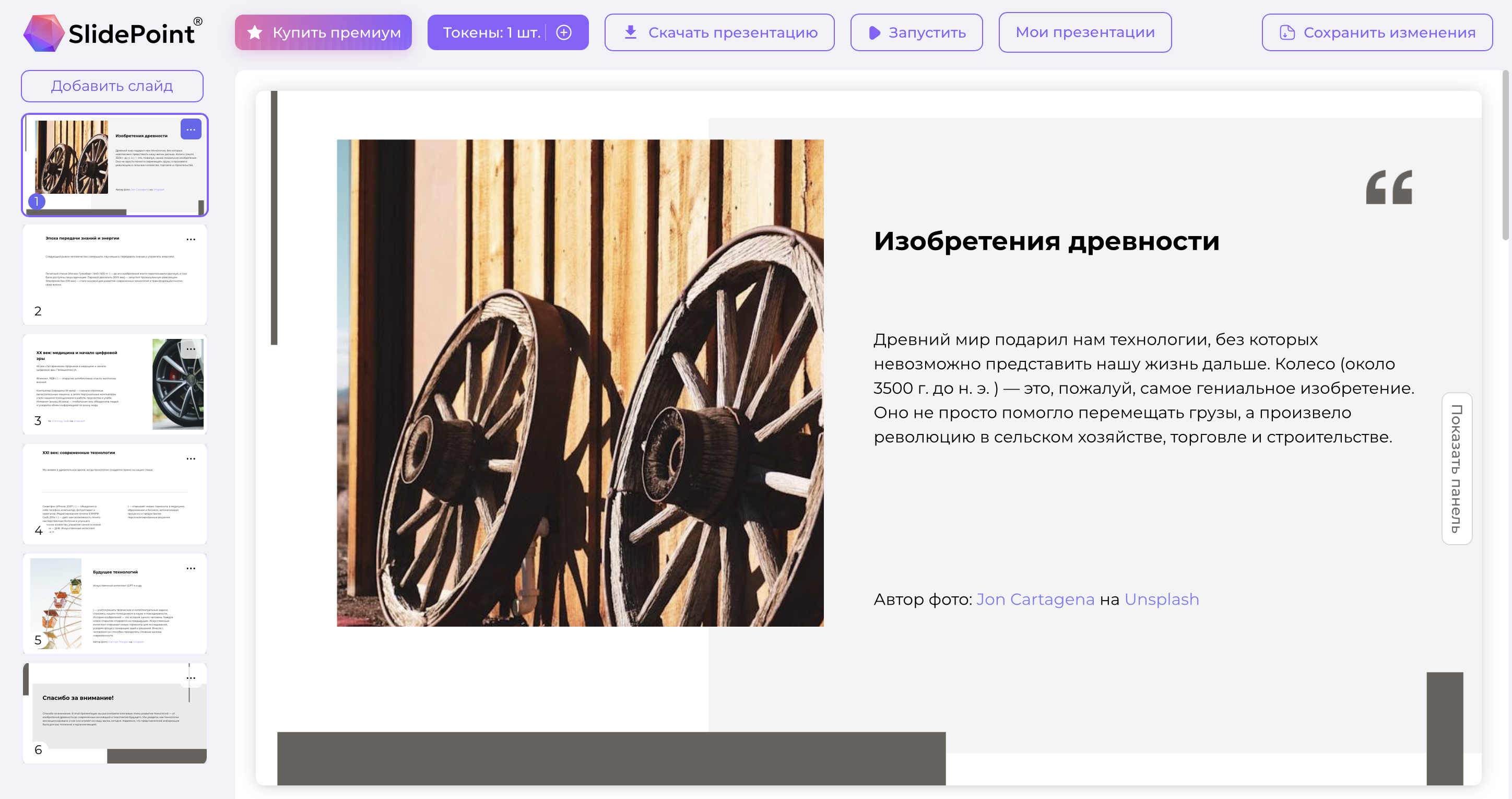Click the plus icon to add tokens
The height and width of the screenshot is (799, 1512).
point(563,32)
